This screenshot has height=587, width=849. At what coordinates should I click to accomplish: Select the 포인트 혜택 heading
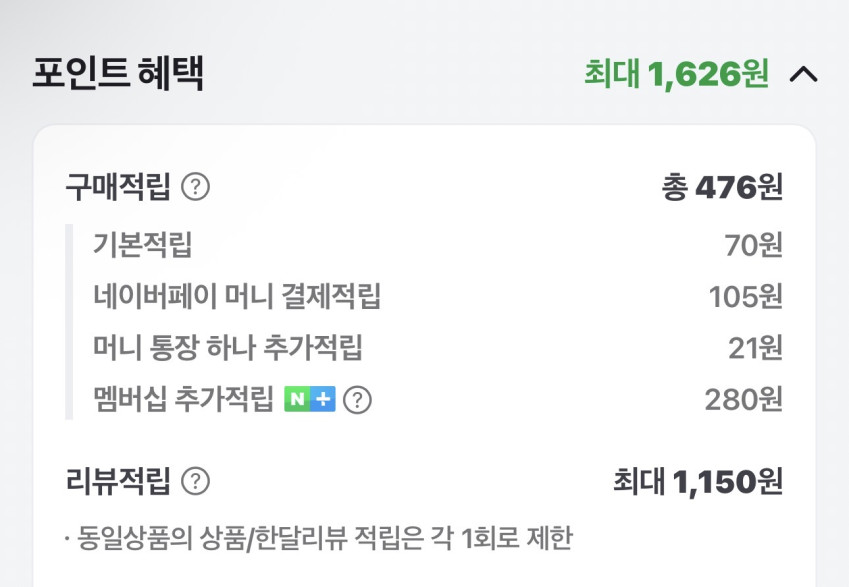tap(118, 75)
